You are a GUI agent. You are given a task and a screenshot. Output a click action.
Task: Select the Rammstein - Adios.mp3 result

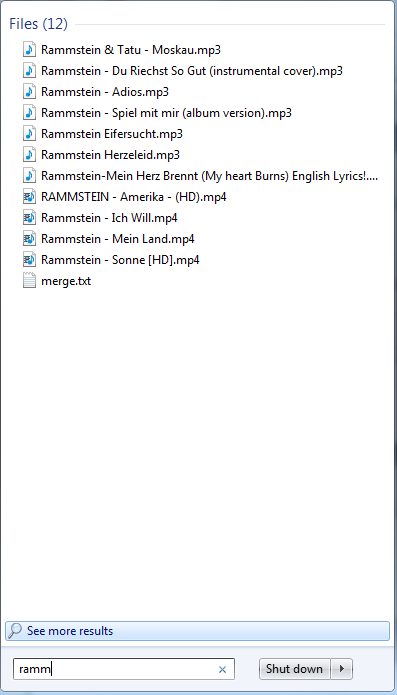[105, 92]
